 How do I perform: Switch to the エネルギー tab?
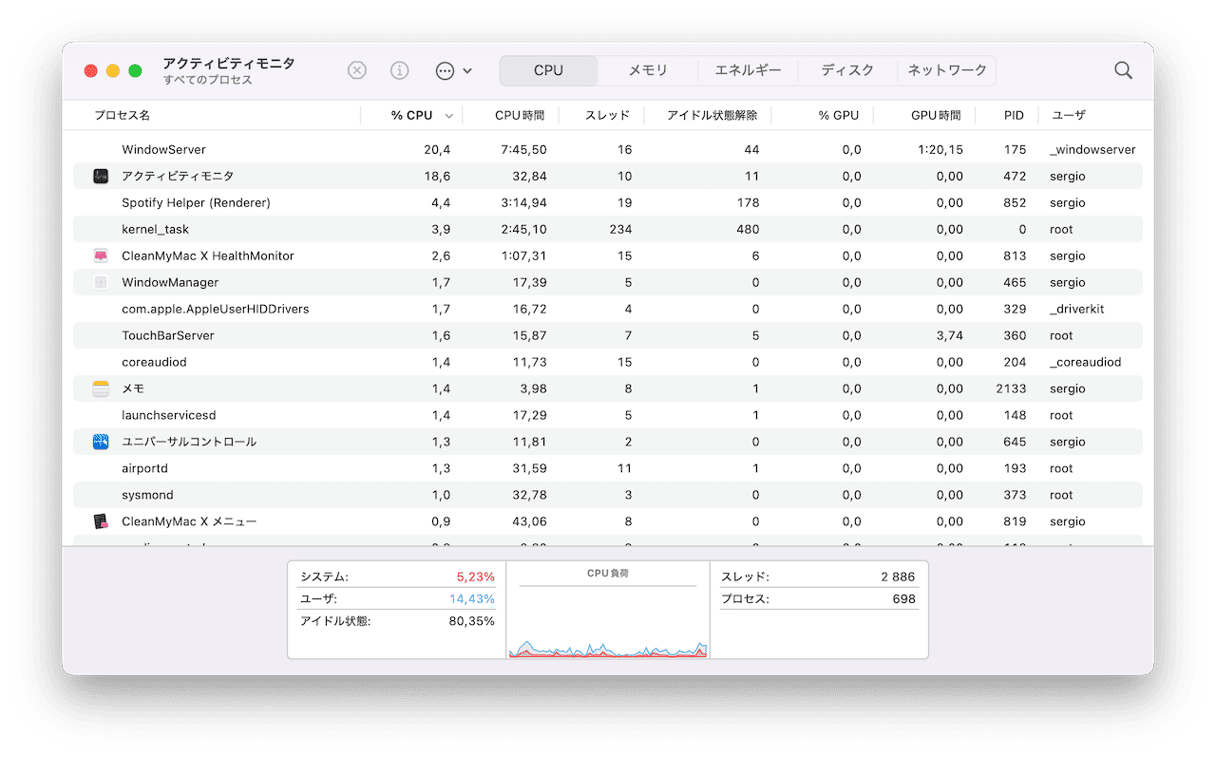click(748, 70)
